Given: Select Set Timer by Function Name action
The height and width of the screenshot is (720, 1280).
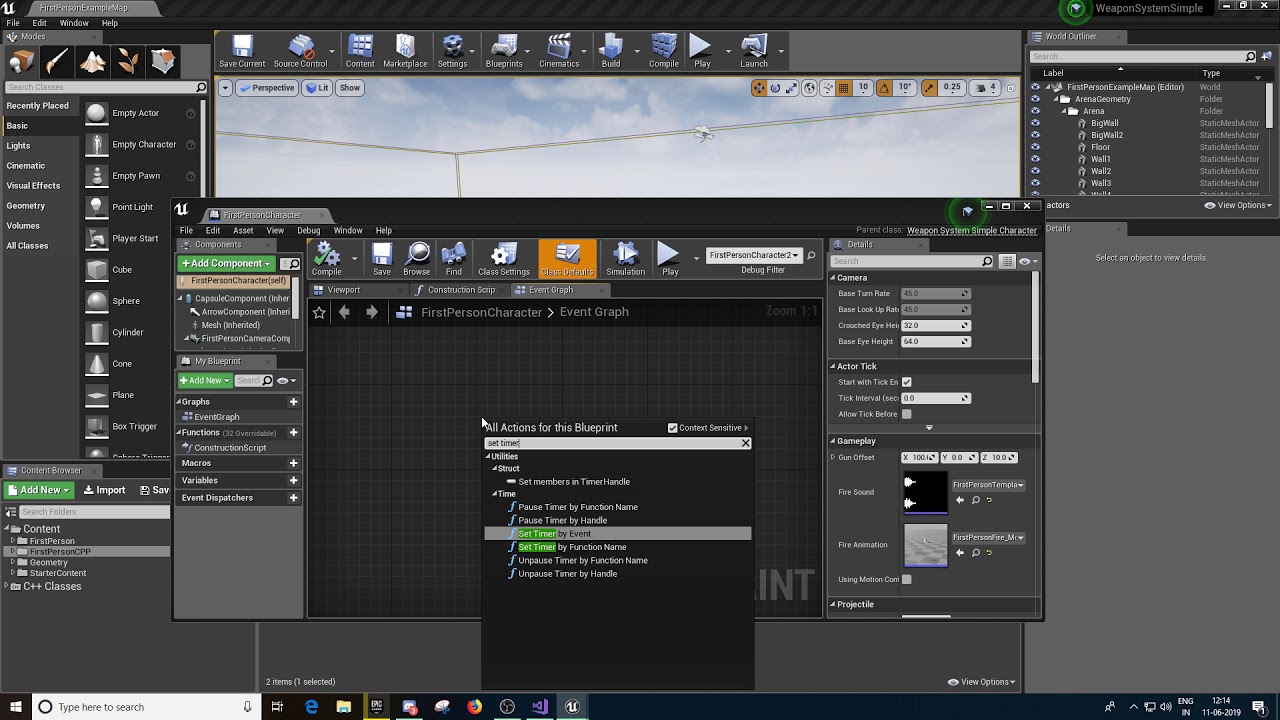Looking at the screenshot, I should coord(617,547).
